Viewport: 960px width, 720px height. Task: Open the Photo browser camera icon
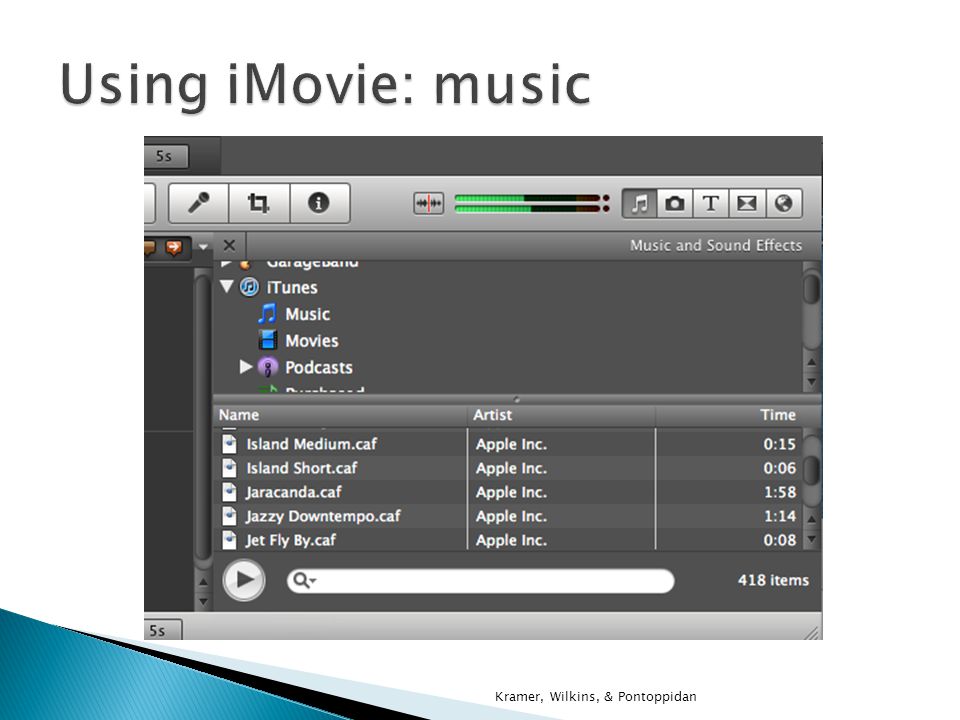pyautogui.click(x=675, y=203)
